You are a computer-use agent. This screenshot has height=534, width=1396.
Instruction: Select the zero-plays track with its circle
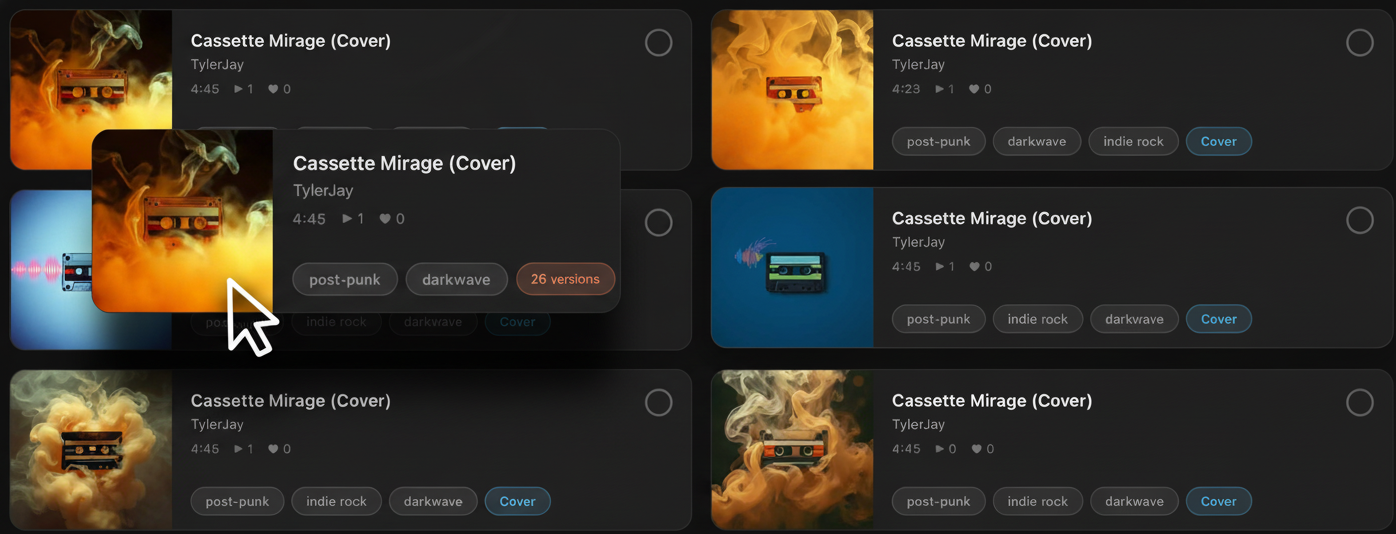[1360, 403]
